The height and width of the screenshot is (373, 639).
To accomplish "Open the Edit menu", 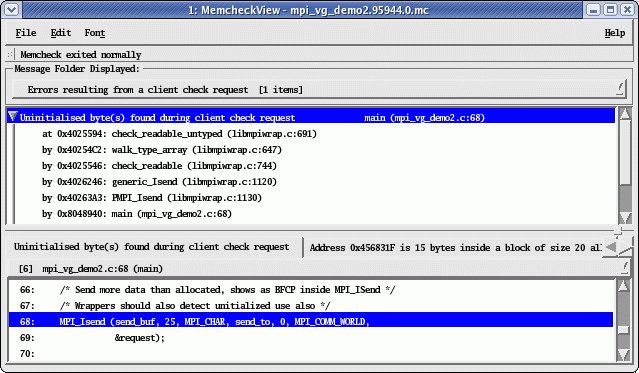I will pyautogui.click(x=61, y=33).
